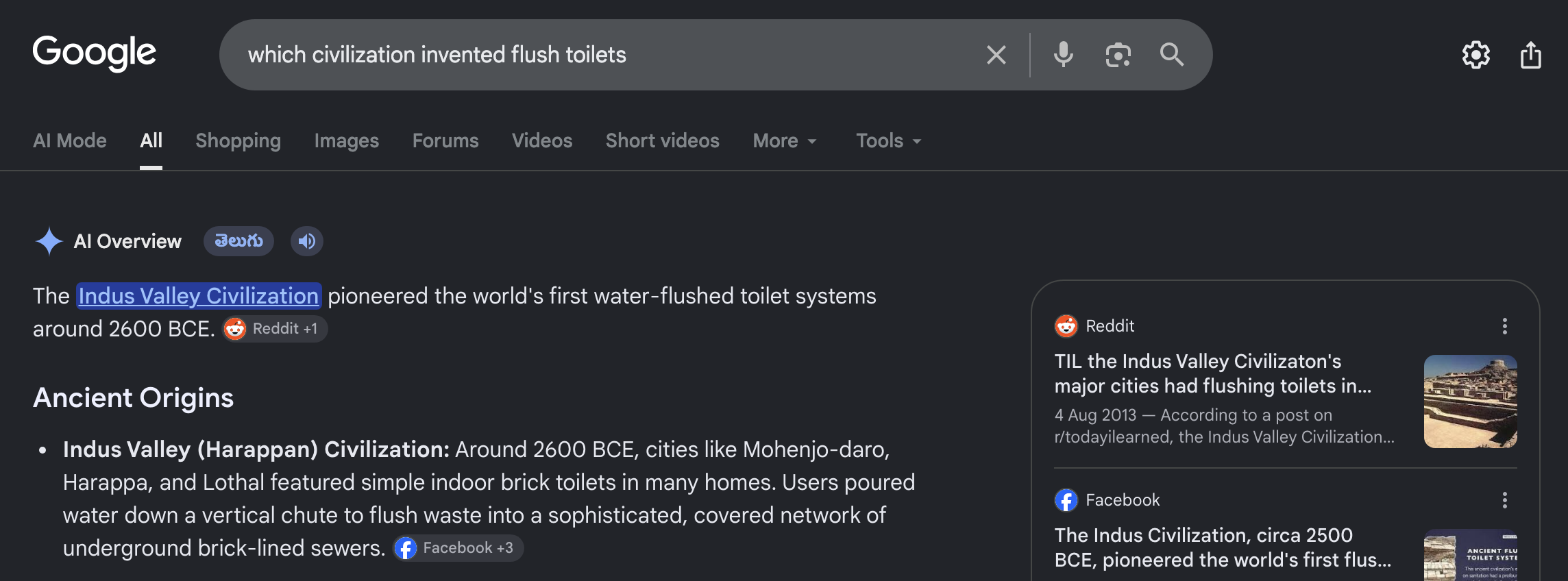Clear the search query with X icon
1568x581 pixels.
point(996,55)
